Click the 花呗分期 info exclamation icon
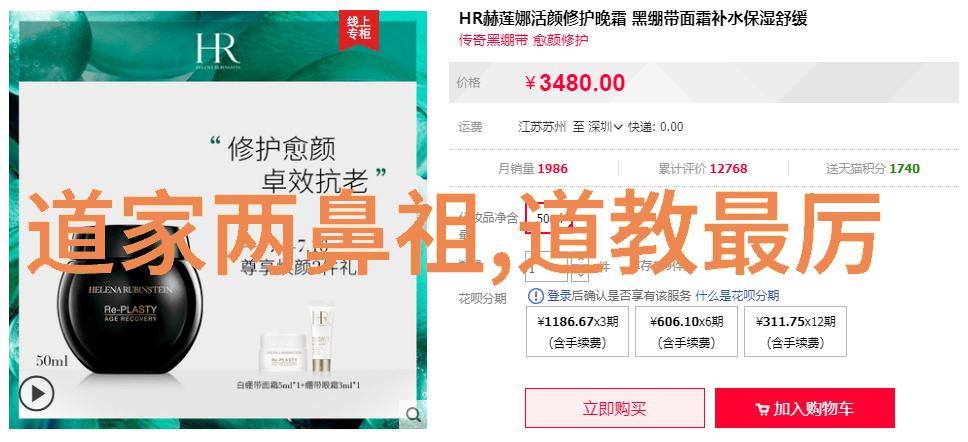Image resolution: width=968 pixels, height=442 pixels. point(535,296)
